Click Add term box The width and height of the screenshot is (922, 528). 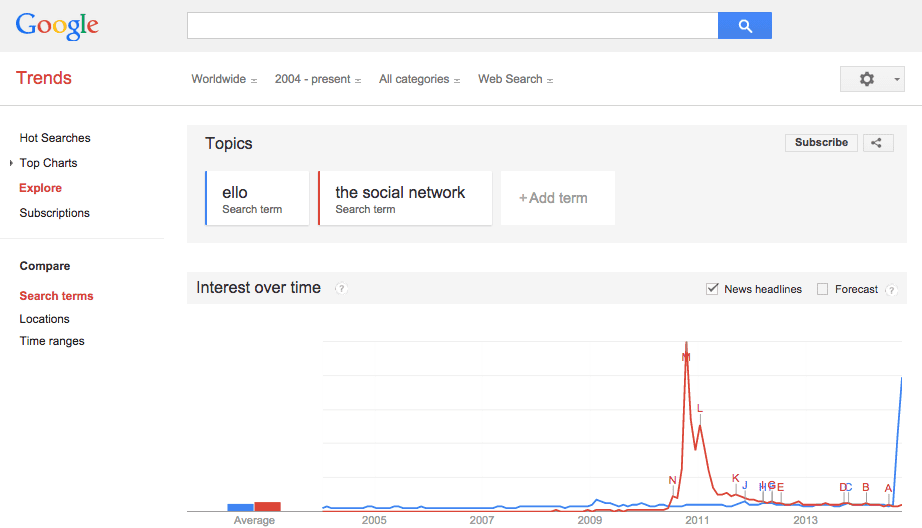[x=557, y=198]
